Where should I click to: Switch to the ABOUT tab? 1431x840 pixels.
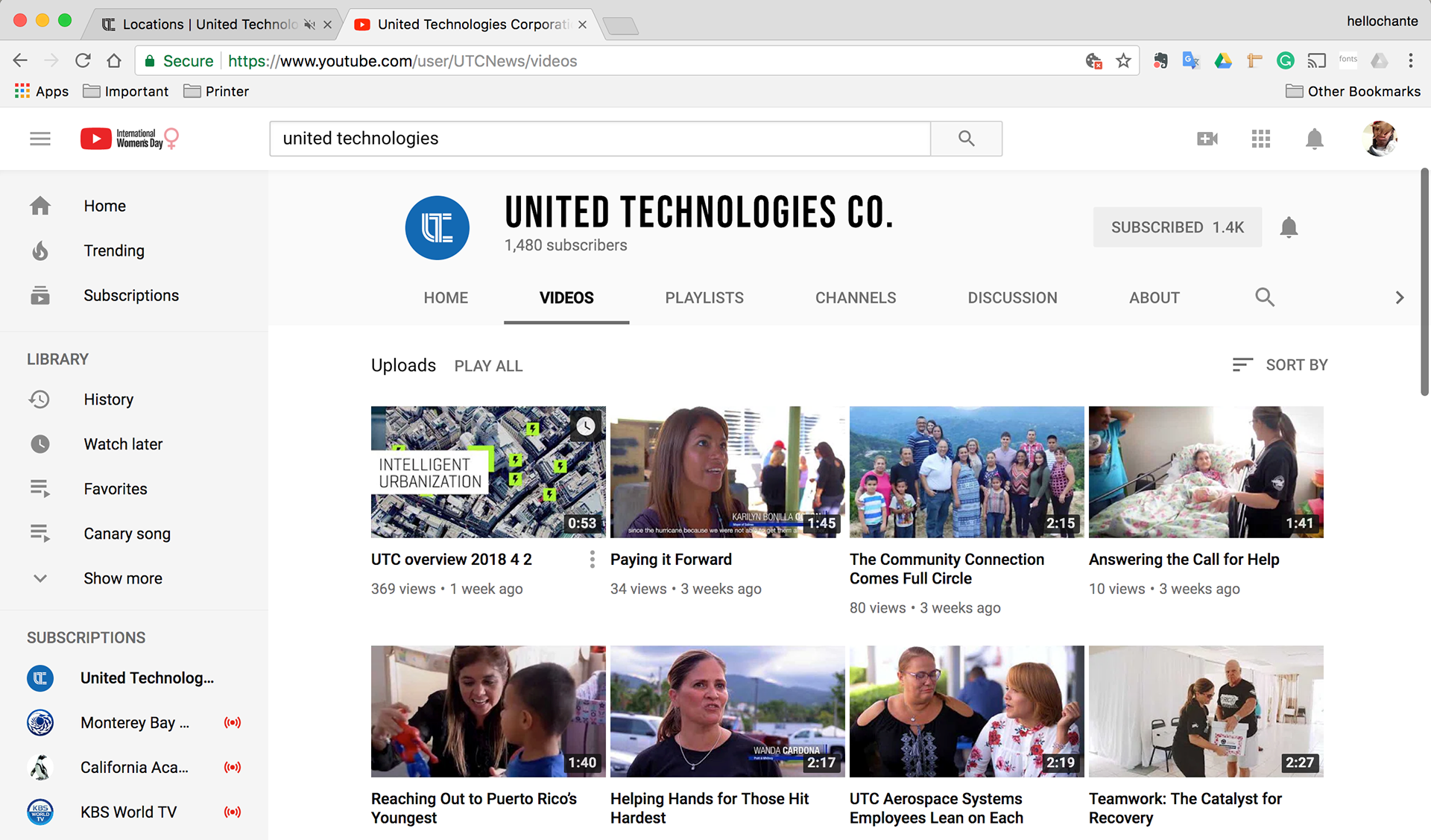point(1154,297)
